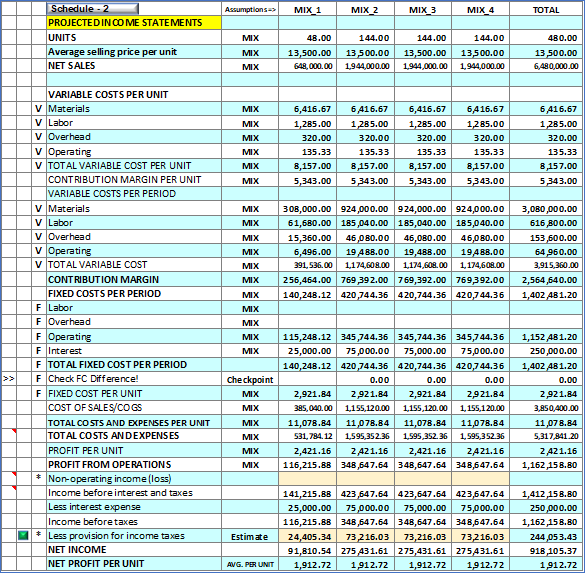Image resolution: width=585 pixels, height=573 pixels.
Task: Select NET SALES value 648,000.00
Action: 307,66
